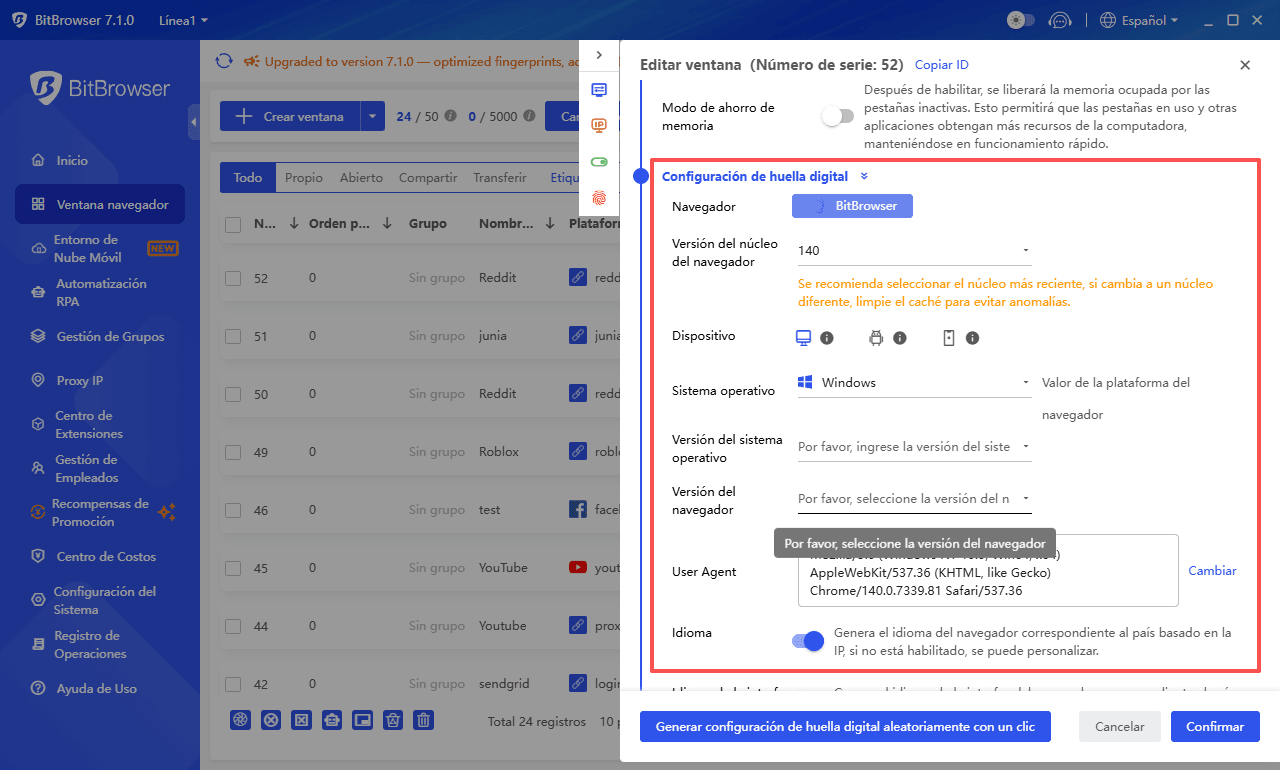Click the picture-in-picture window icon at bottom
The width and height of the screenshot is (1280, 770).
point(362,720)
